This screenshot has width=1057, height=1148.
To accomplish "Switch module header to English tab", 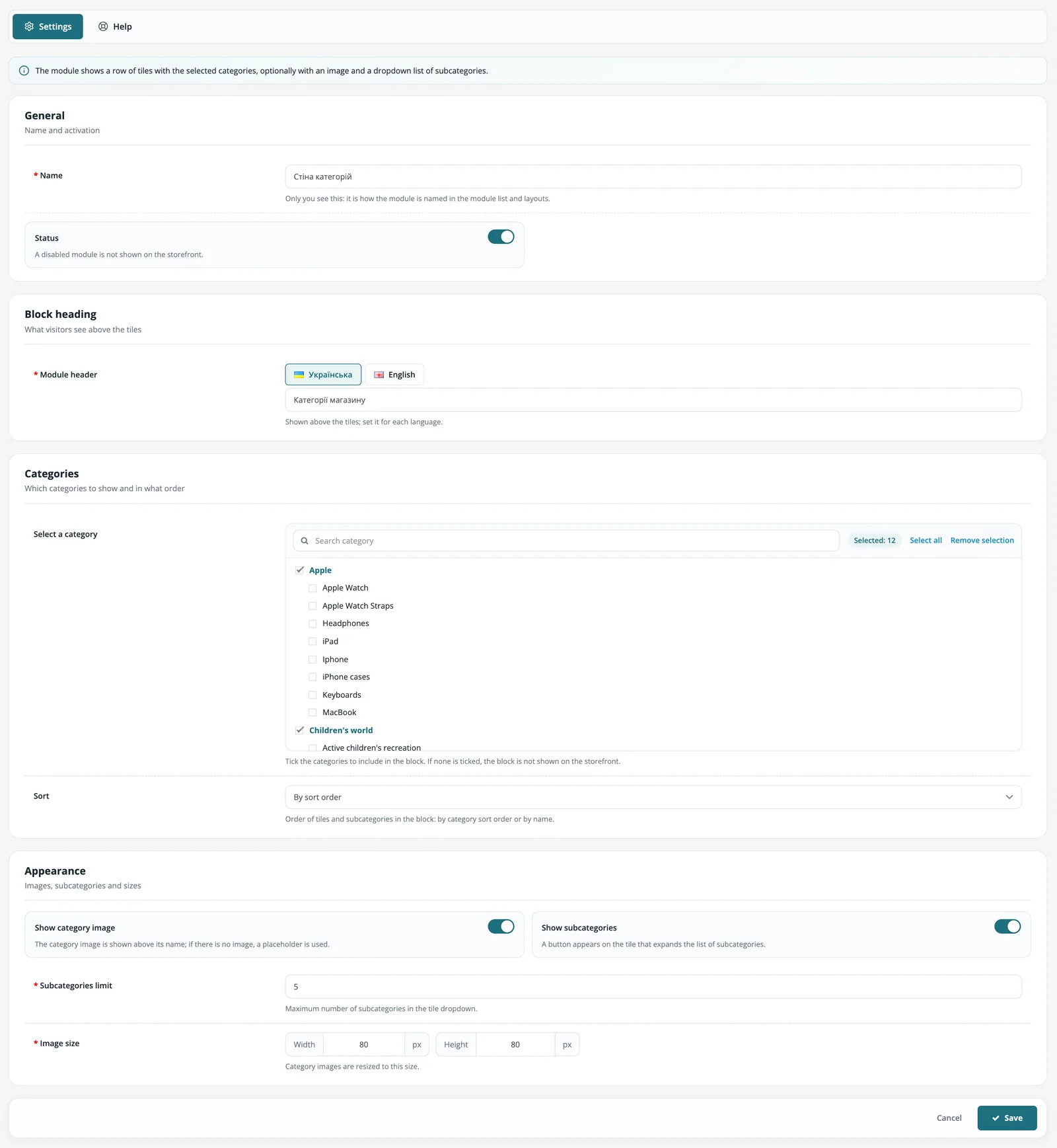I will point(394,375).
